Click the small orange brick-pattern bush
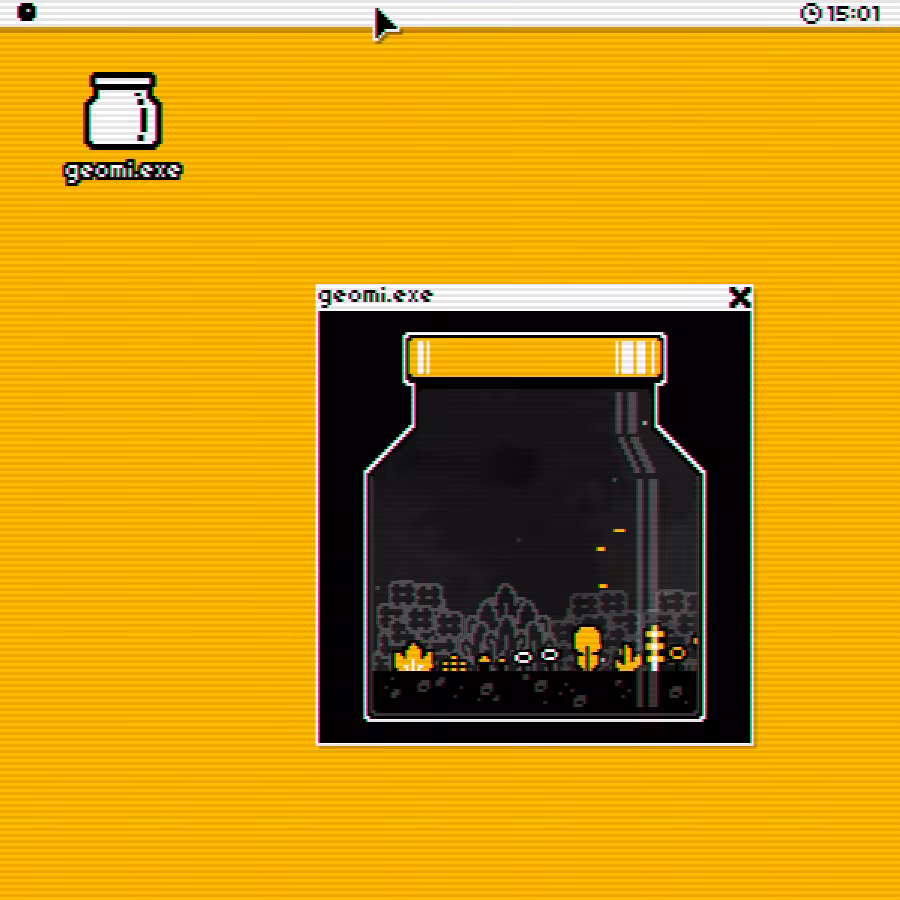The width and height of the screenshot is (900, 900). (x=455, y=664)
